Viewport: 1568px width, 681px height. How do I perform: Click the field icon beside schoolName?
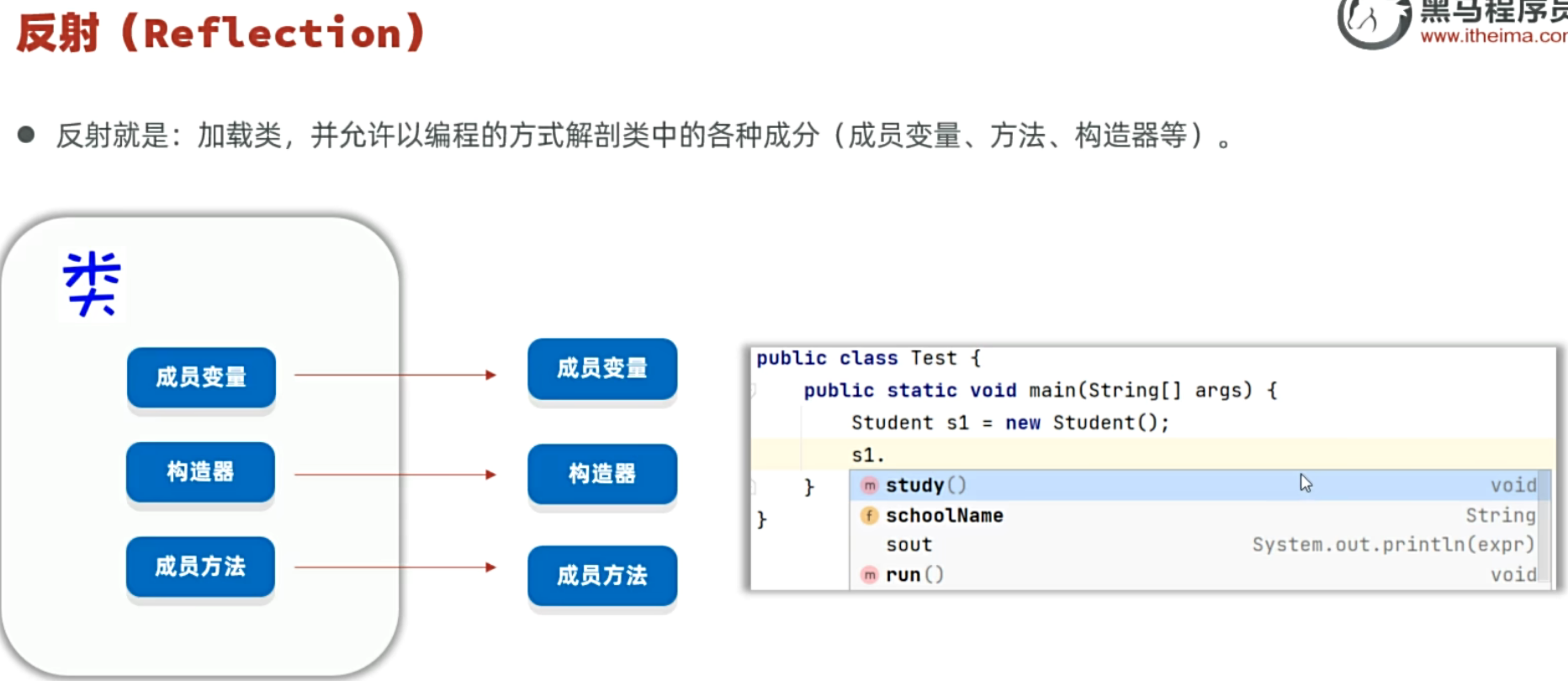(x=869, y=515)
